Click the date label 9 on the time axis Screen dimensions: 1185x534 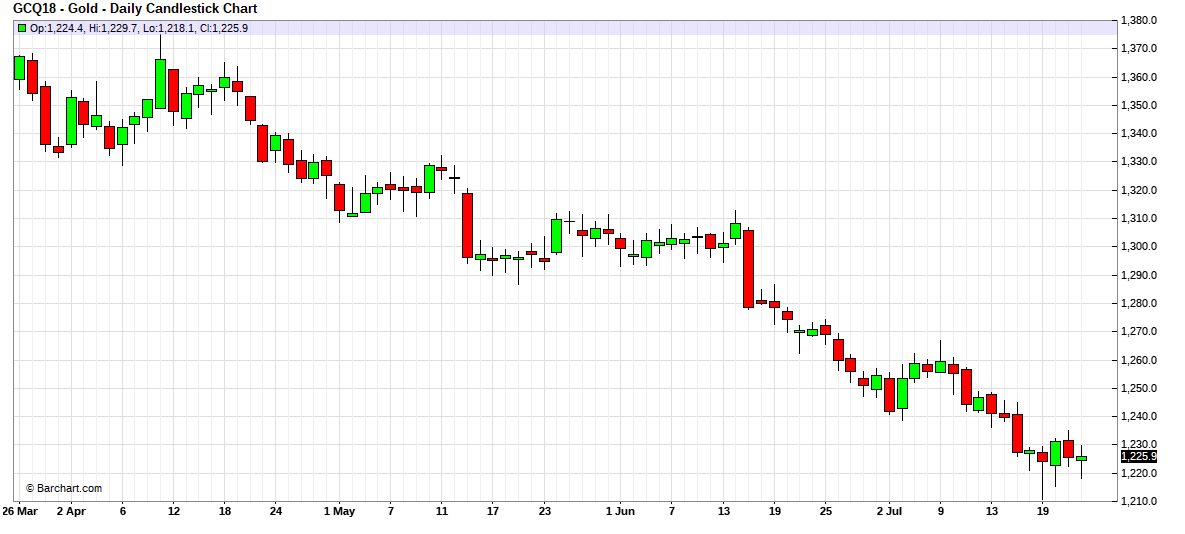941,511
